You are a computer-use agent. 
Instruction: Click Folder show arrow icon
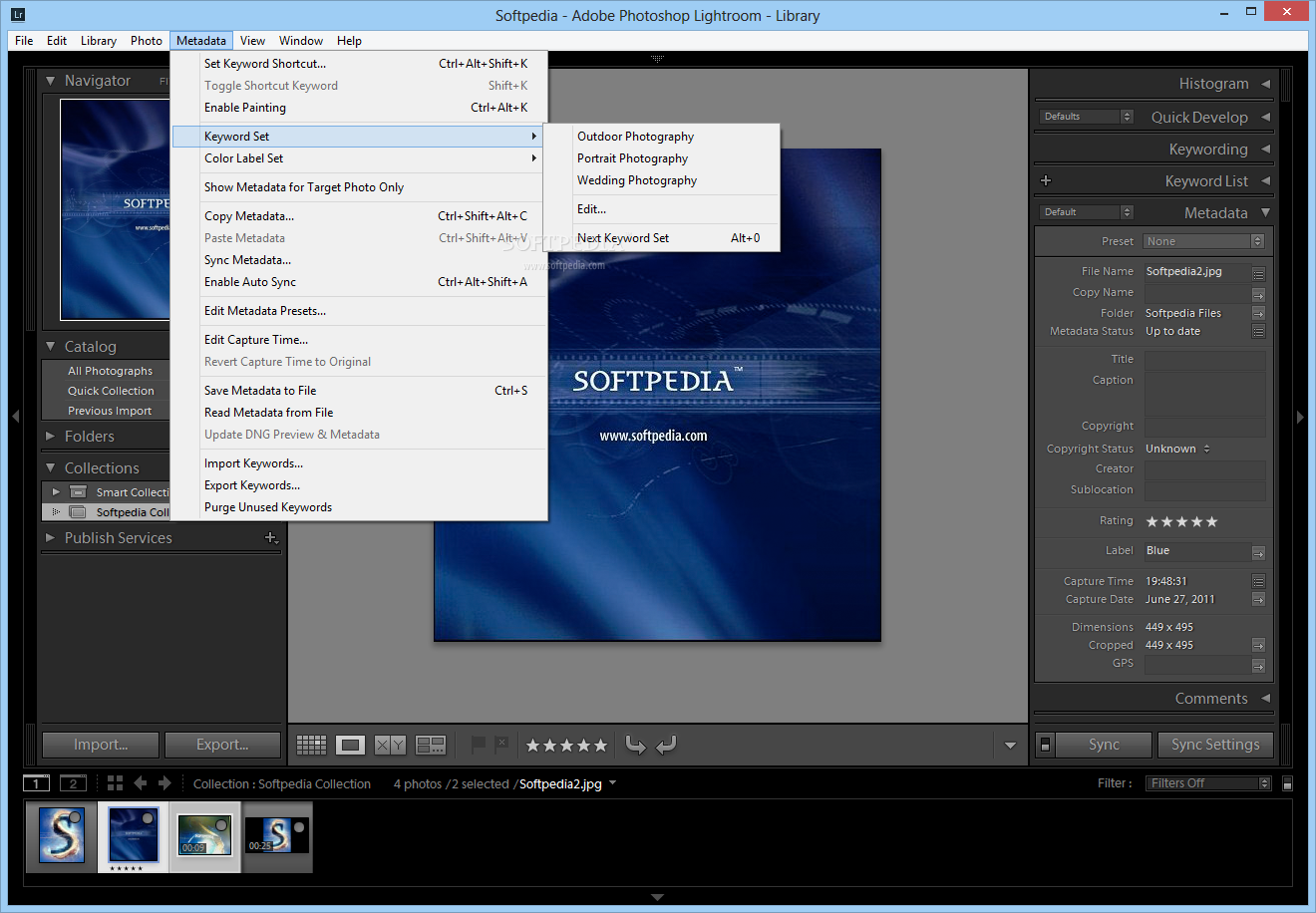(1258, 313)
